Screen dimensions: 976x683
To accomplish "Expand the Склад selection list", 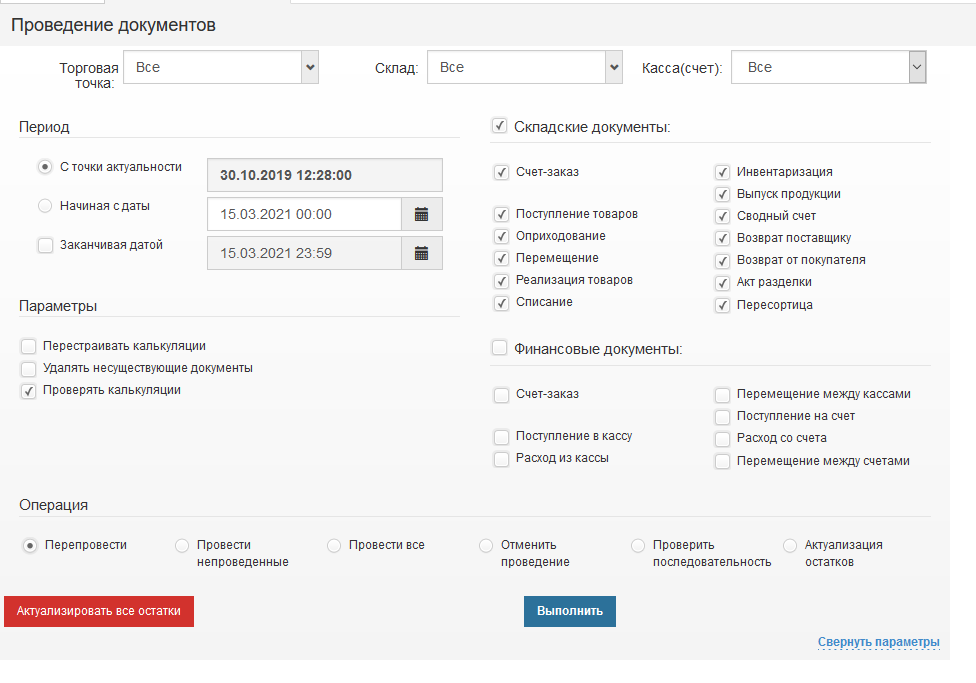I will click(614, 66).
